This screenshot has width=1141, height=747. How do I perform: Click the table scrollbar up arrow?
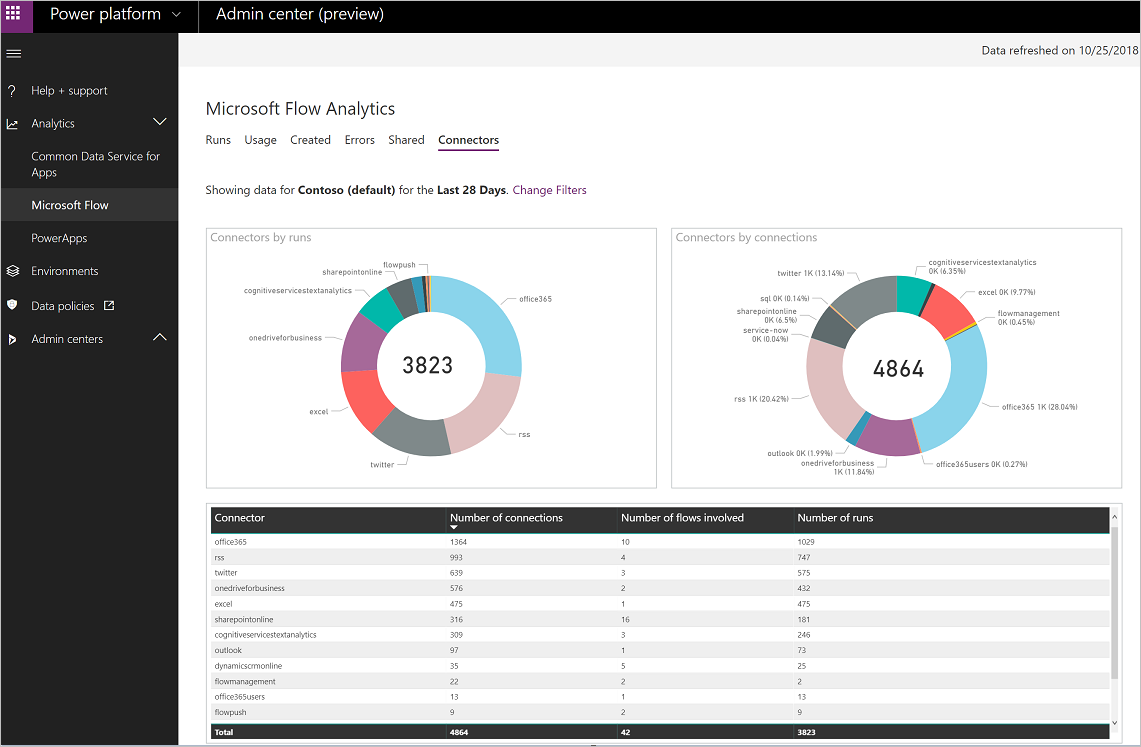[x=1114, y=517]
